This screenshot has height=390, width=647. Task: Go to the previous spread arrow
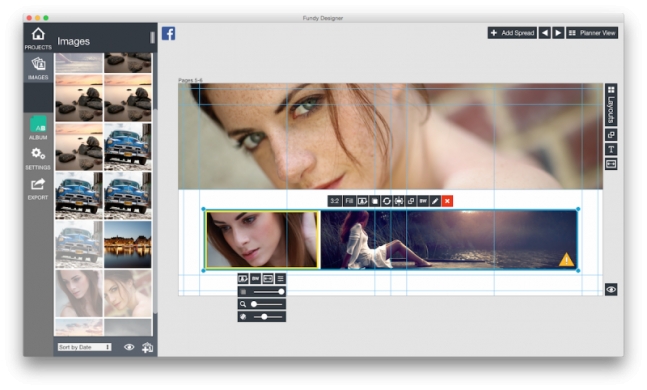click(x=545, y=33)
